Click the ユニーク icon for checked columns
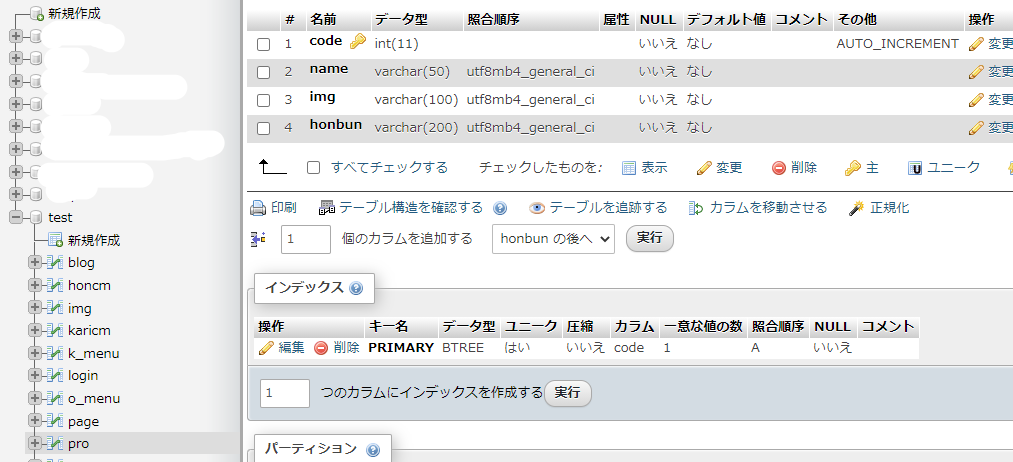 tap(914, 168)
